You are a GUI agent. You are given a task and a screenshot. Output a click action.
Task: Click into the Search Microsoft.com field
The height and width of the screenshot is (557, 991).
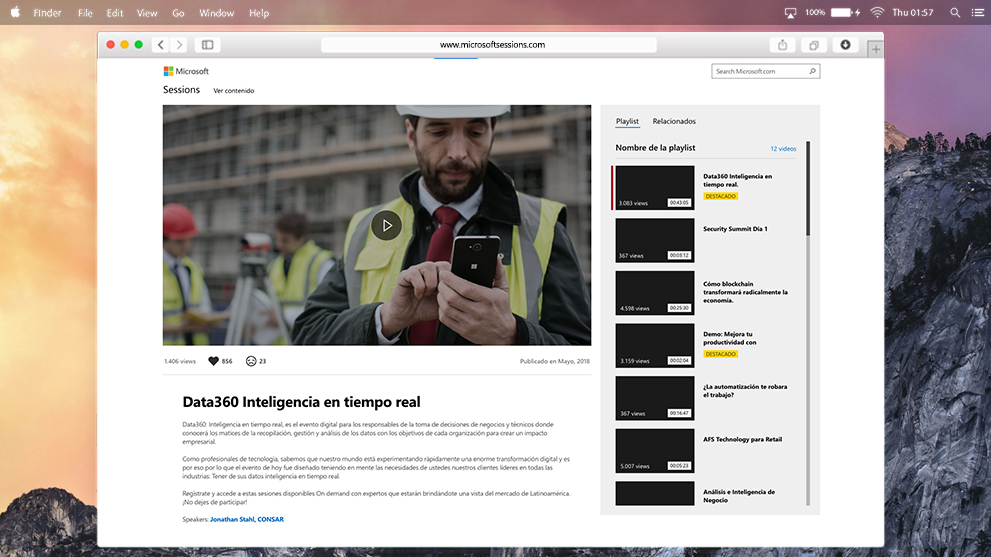click(x=760, y=71)
